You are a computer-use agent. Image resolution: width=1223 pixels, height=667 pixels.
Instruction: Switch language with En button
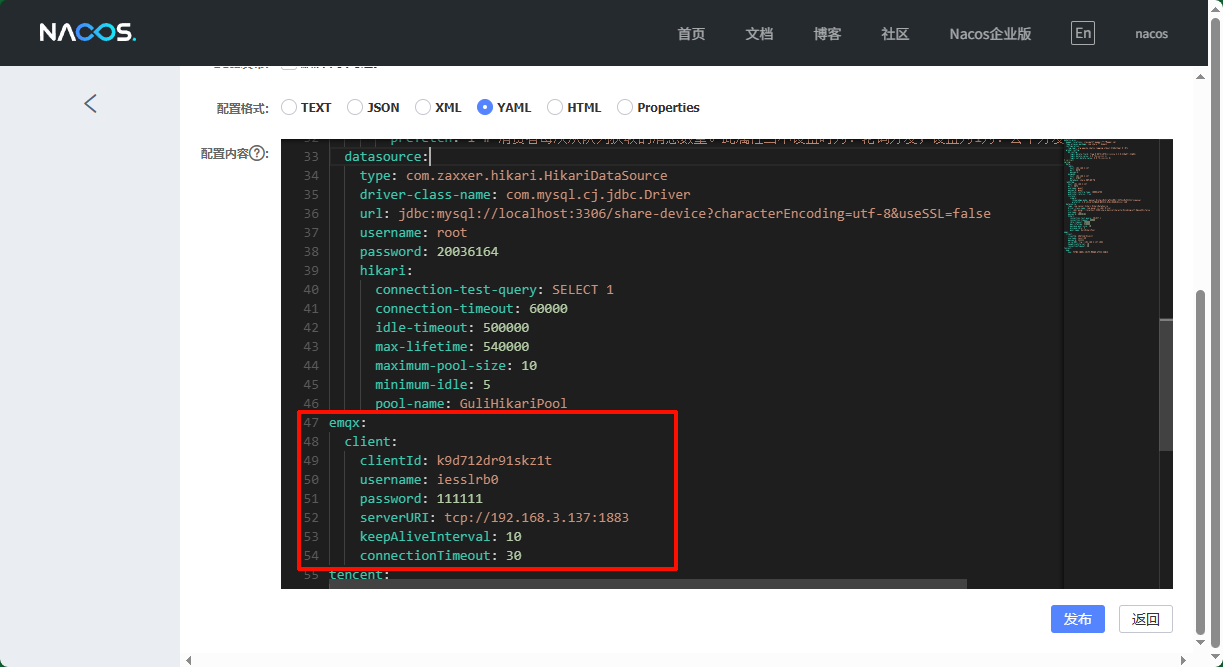(1082, 33)
